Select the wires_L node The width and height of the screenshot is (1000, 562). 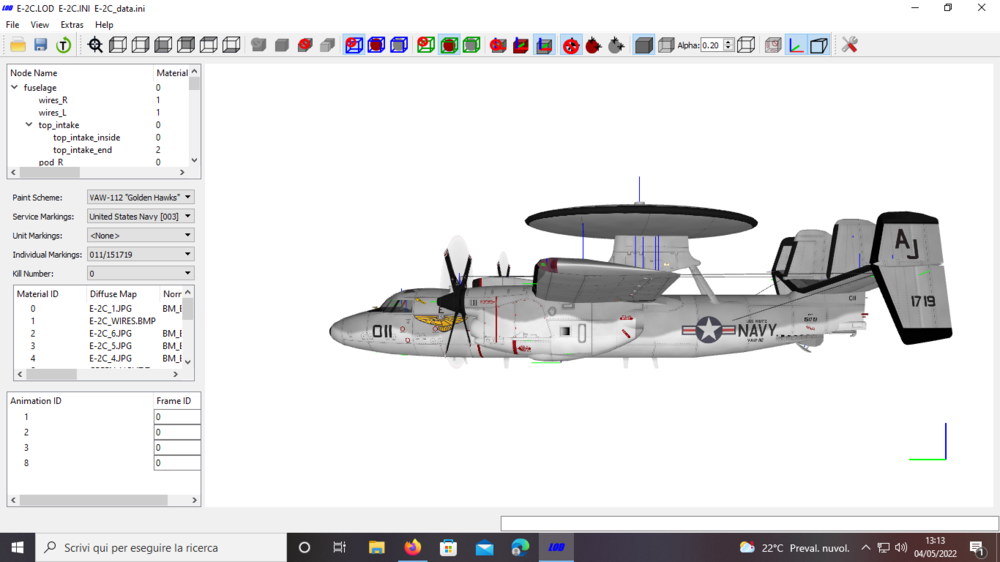[52, 112]
